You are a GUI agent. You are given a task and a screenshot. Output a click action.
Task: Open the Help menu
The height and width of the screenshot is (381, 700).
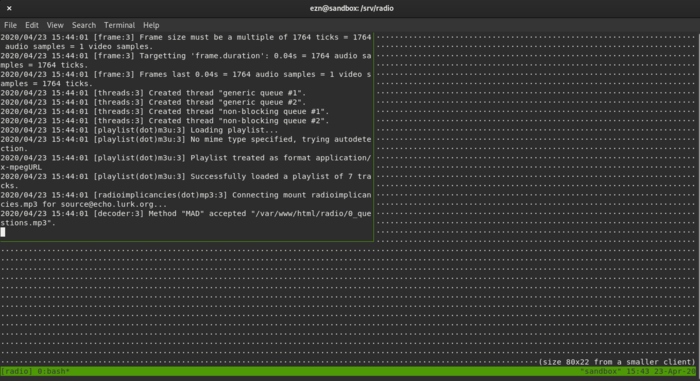(151, 25)
